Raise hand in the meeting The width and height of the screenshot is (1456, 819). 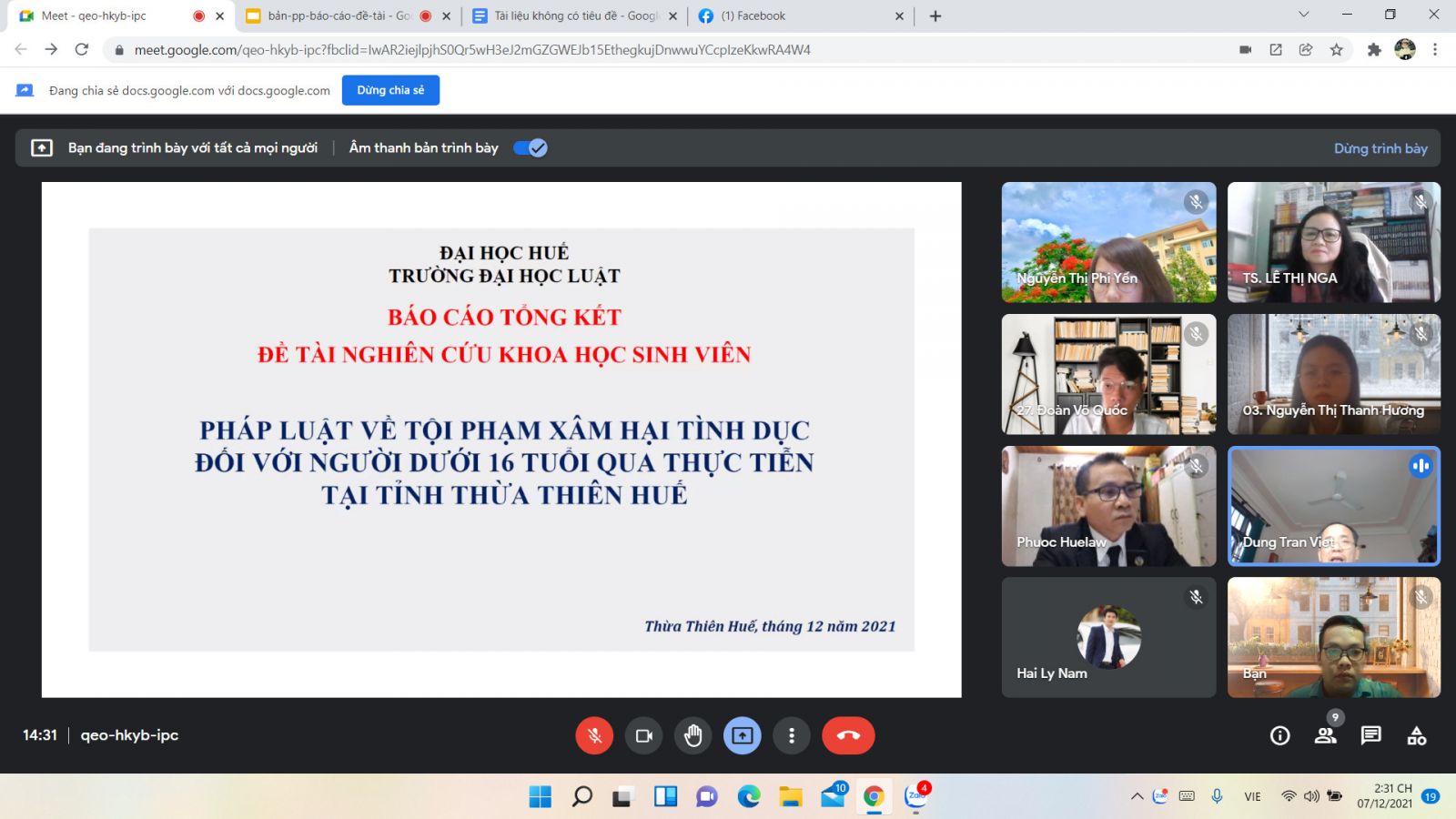pos(693,735)
